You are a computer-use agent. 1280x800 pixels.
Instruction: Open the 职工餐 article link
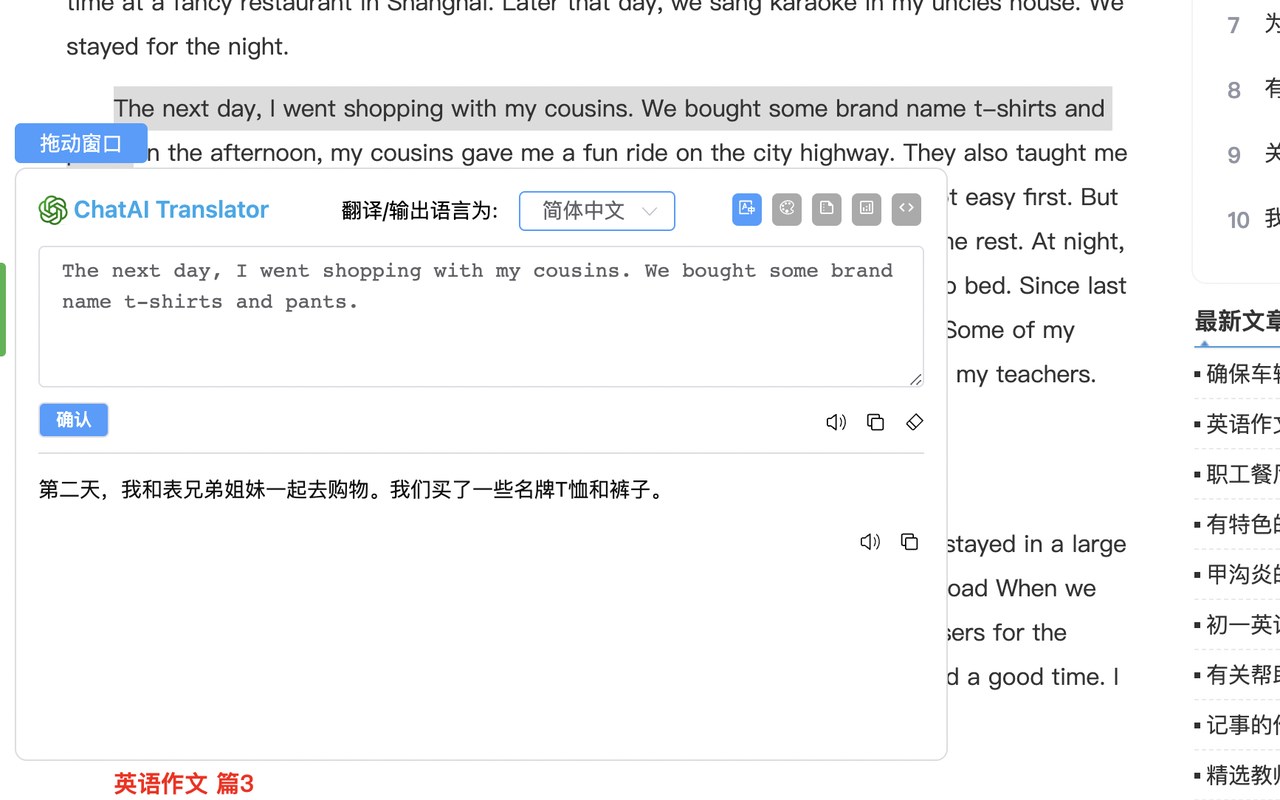coord(1241,474)
